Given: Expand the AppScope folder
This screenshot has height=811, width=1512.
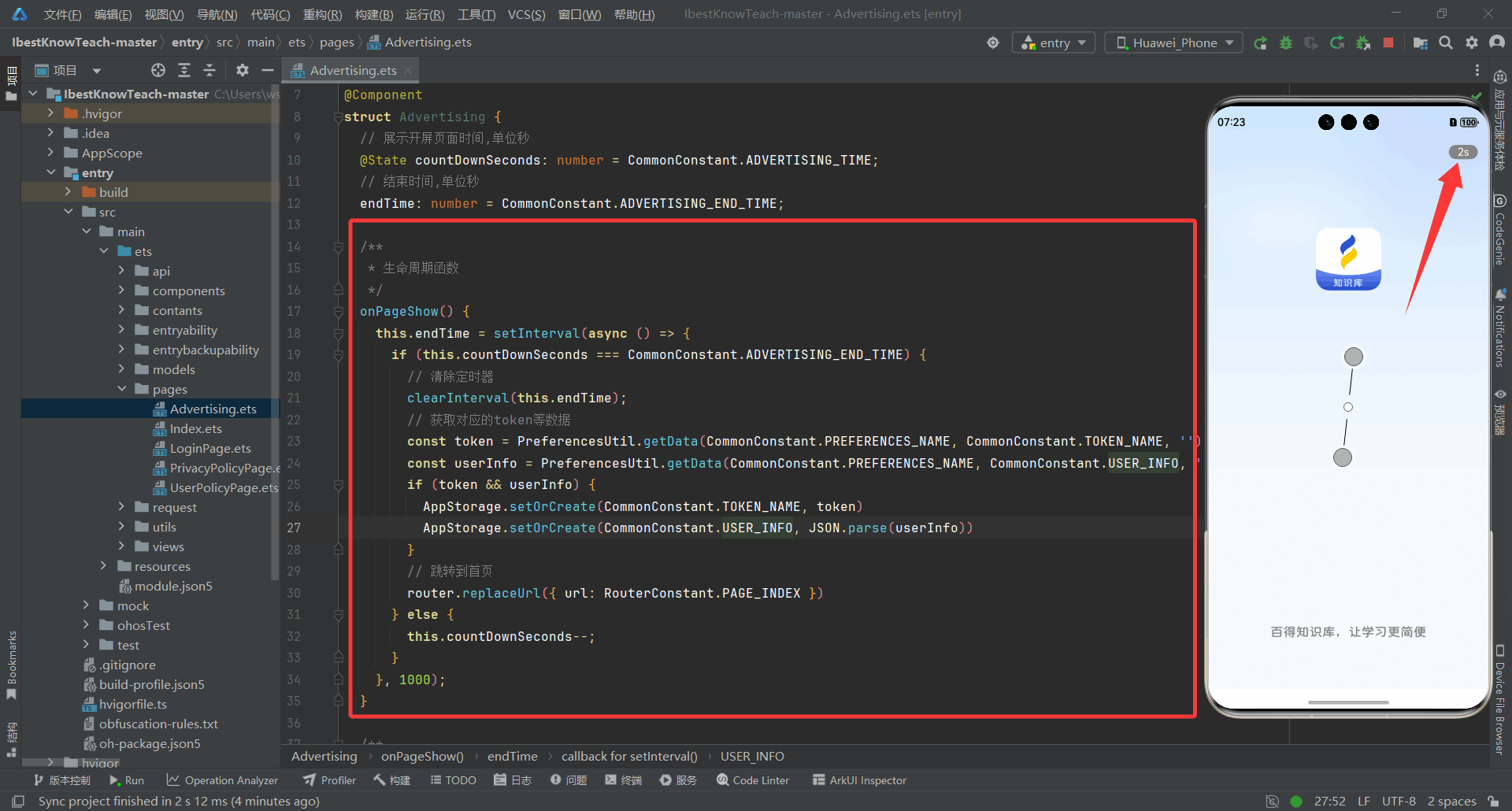Looking at the screenshot, I should coord(50,153).
